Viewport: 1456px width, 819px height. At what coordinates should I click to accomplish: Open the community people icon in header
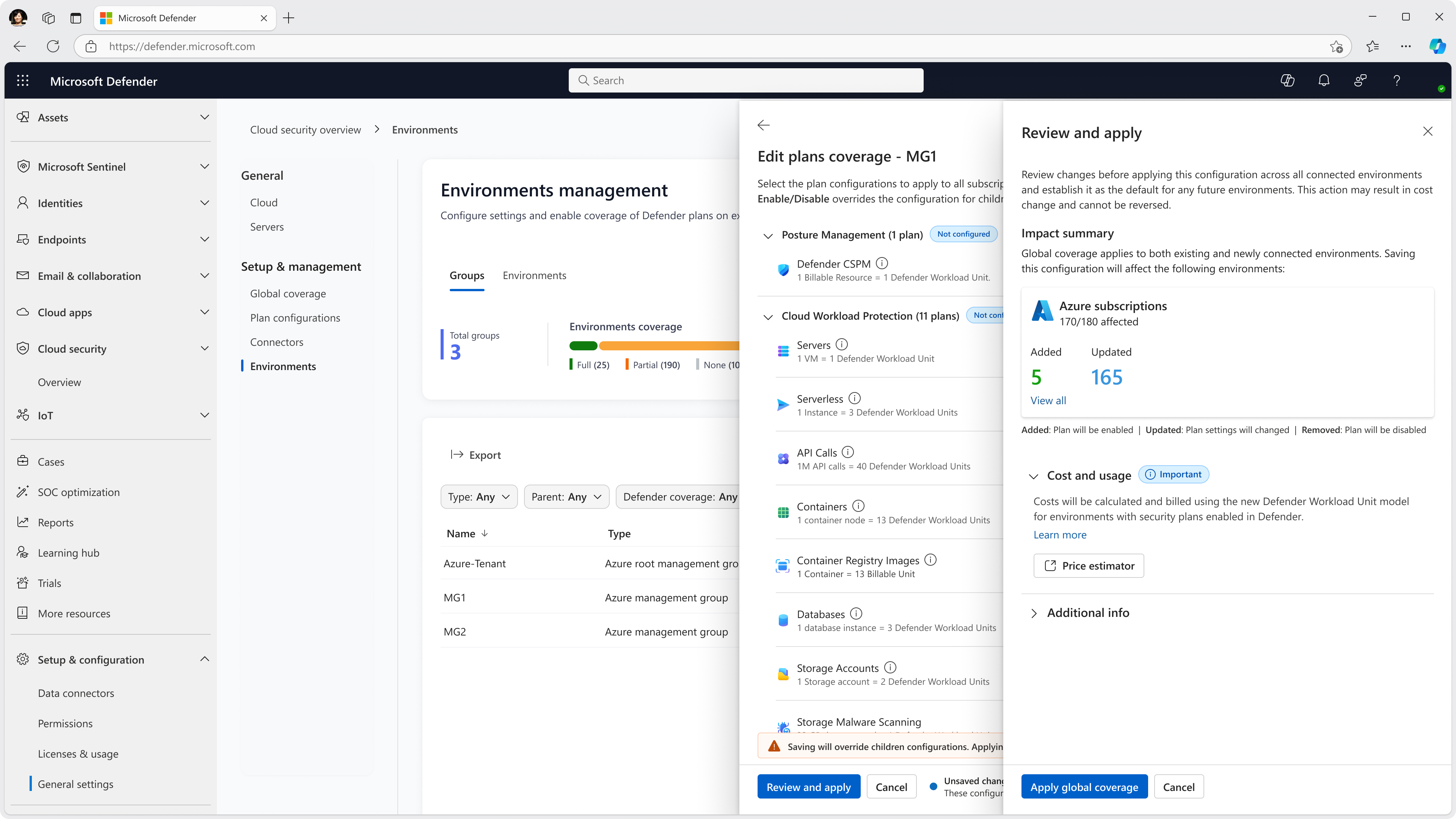(x=1360, y=81)
